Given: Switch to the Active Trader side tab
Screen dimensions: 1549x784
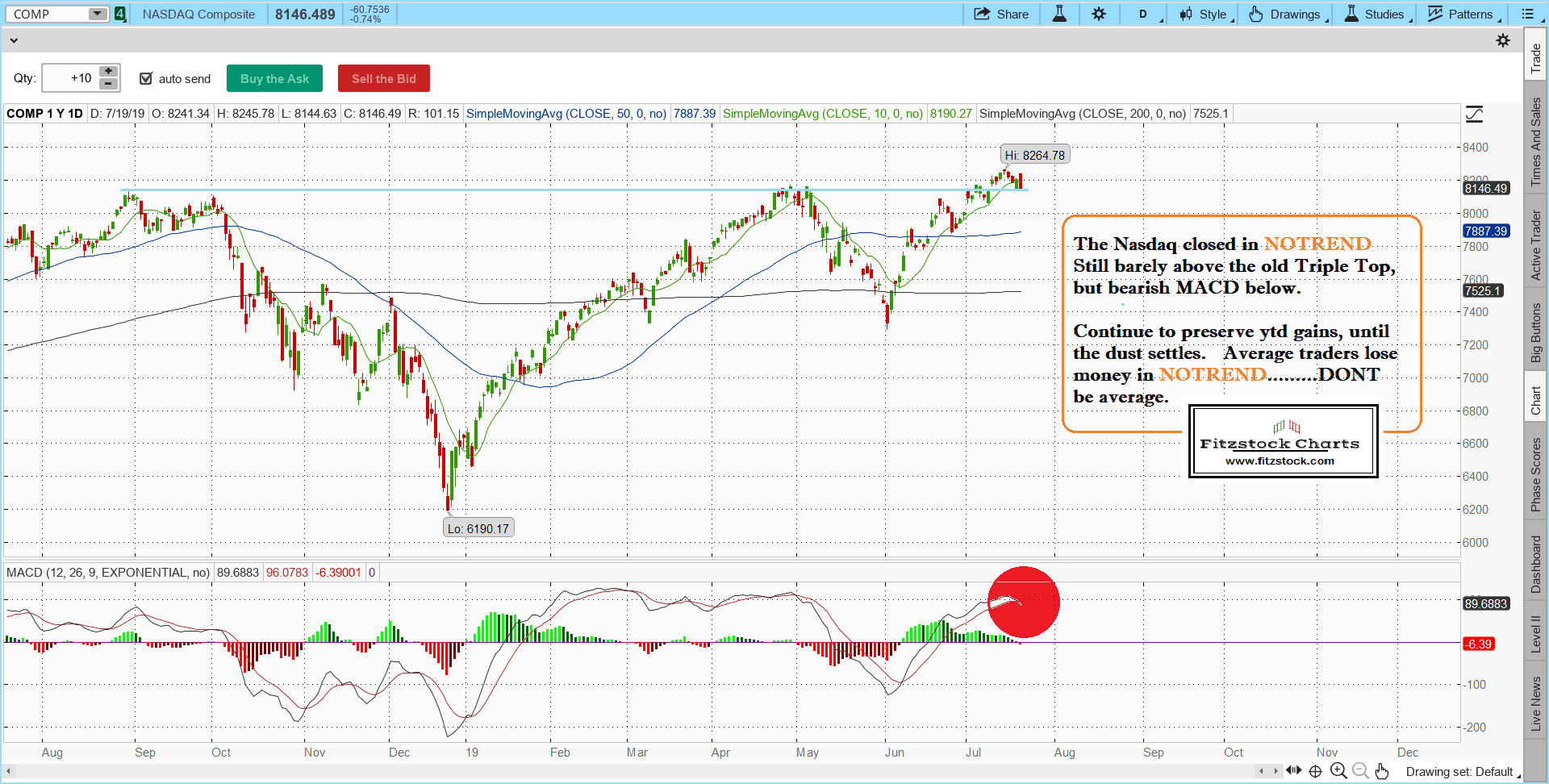Looking at the screenshot, I should [x=1535, y=245].
